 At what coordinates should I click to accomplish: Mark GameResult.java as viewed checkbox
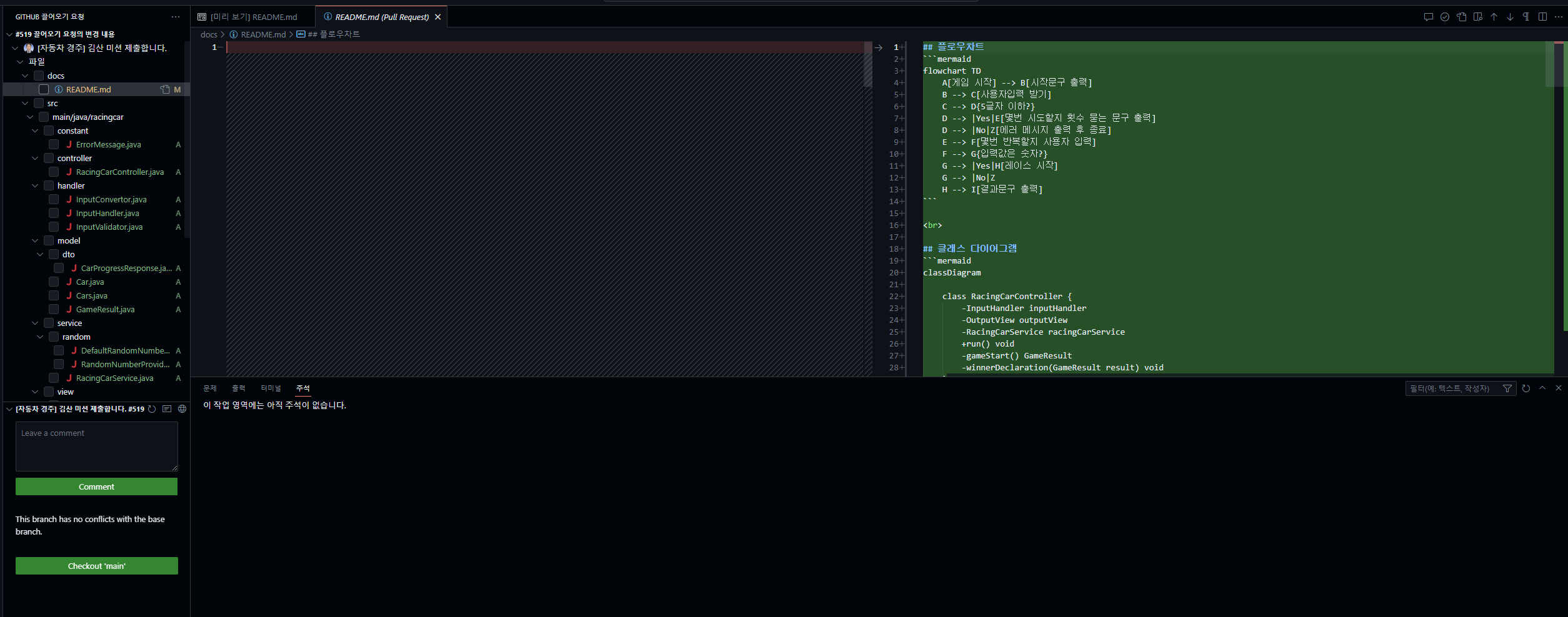coord(54,309)
